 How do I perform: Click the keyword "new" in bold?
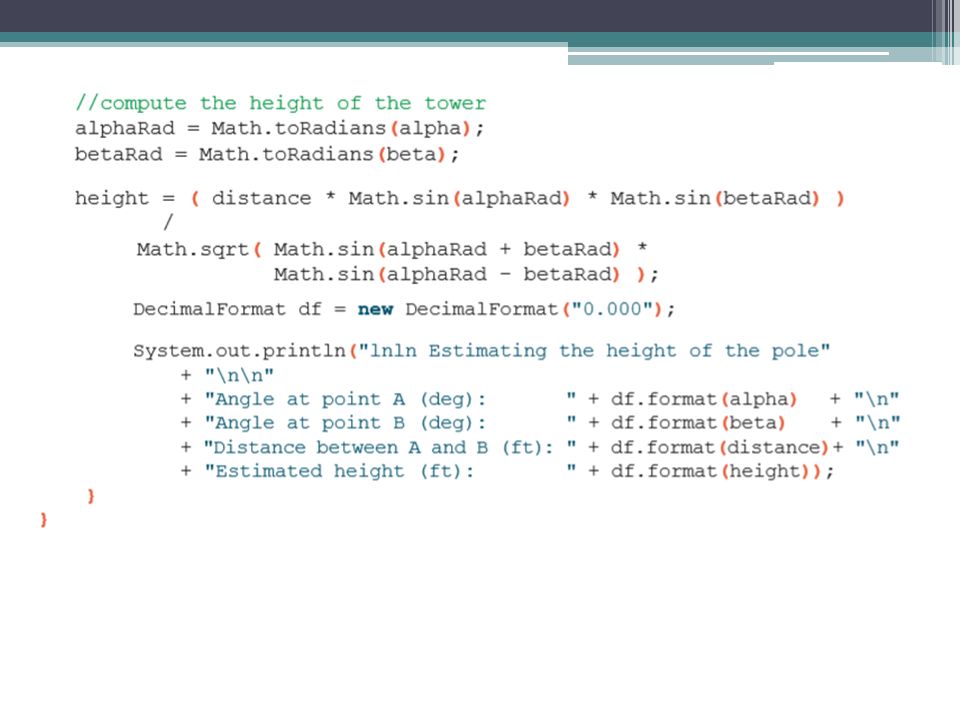coord(375,309)
